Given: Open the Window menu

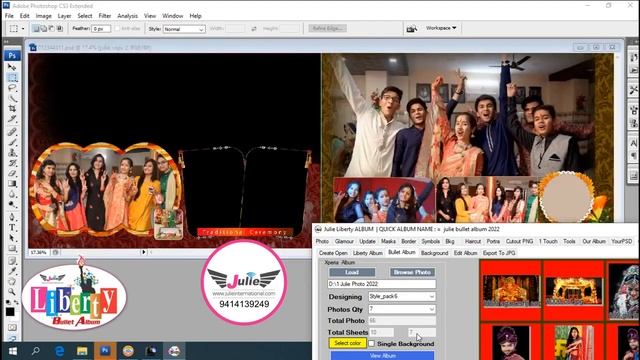Looking at the screenshot, I should pyautogui.click(x=173, y=16).
